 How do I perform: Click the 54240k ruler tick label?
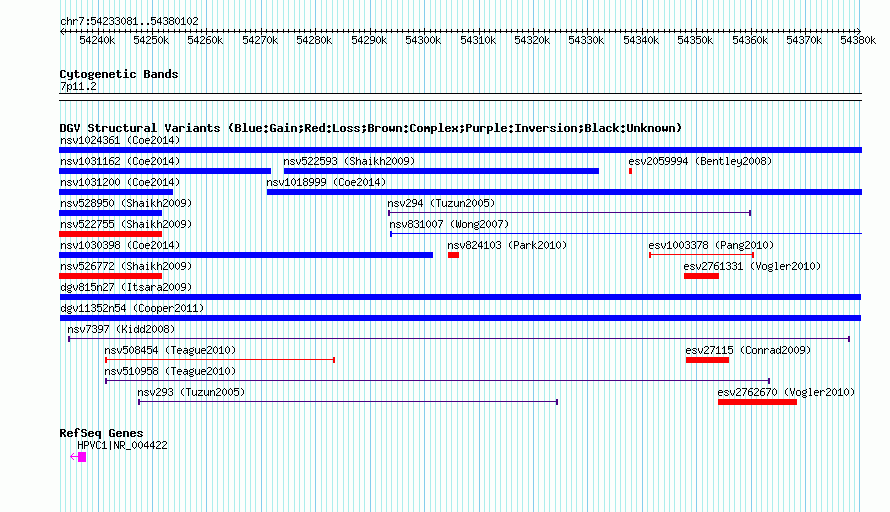pyautogui.click(x=97, y=40)
